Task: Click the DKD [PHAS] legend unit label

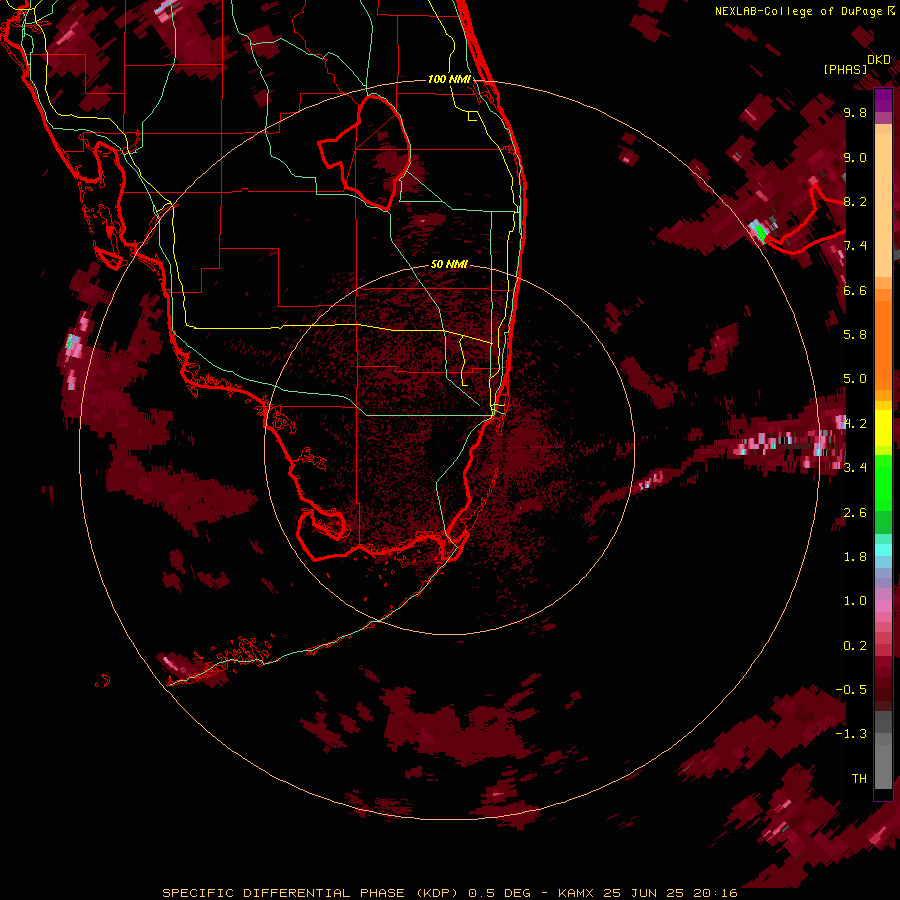Action: click(x=856, y=64)
